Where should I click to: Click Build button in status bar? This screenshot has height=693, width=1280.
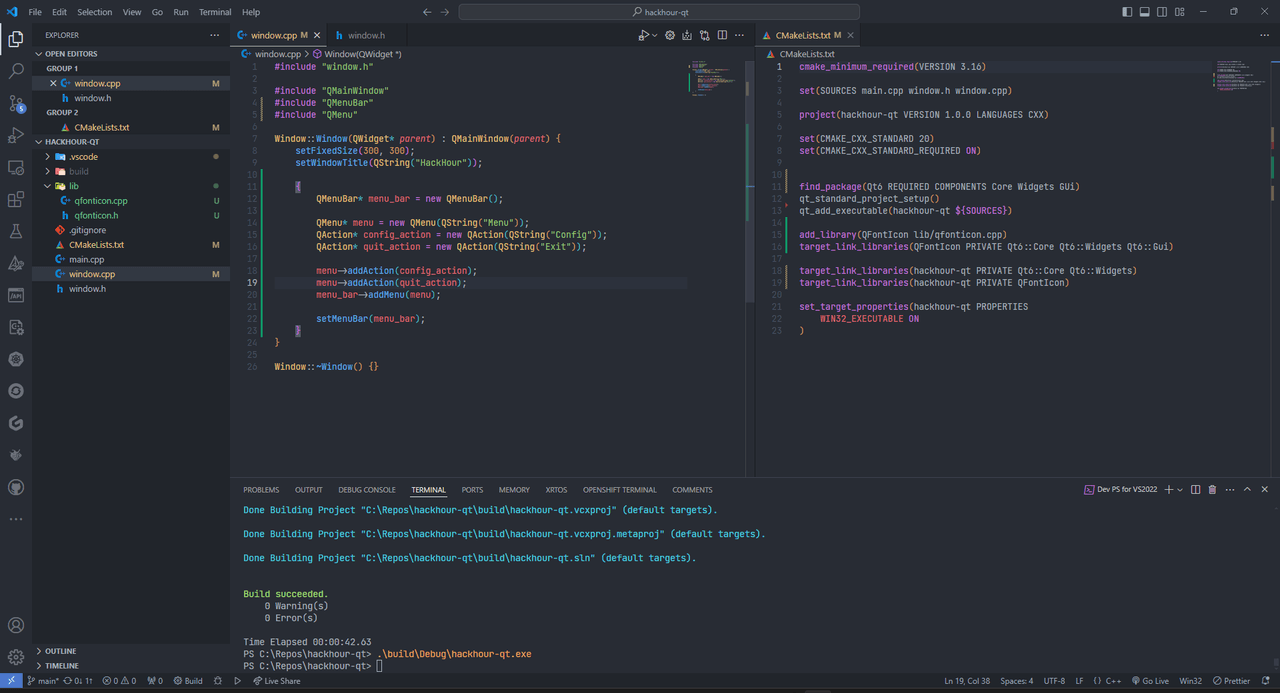[188, 681]
